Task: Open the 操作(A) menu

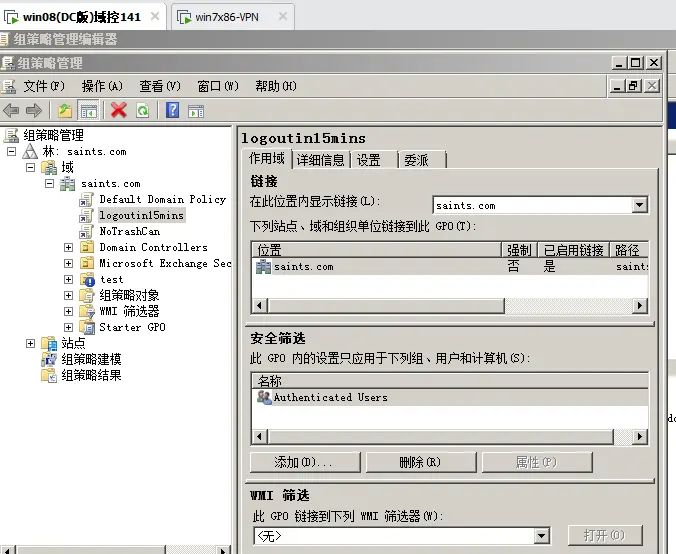Action: point(102,86)
